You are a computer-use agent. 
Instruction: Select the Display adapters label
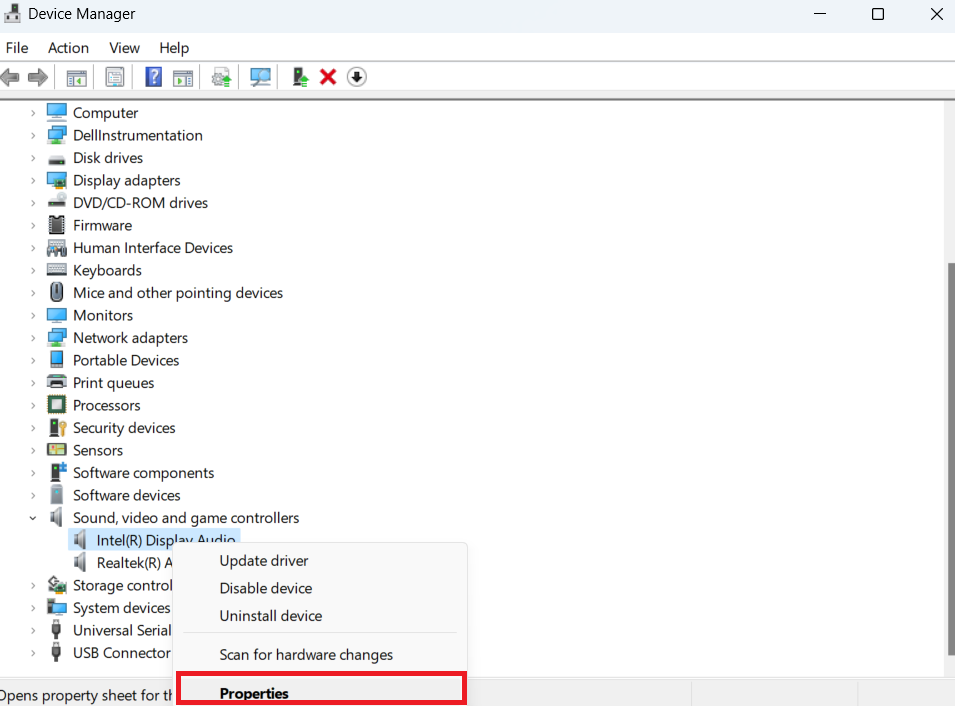click(x=127, y=180)
